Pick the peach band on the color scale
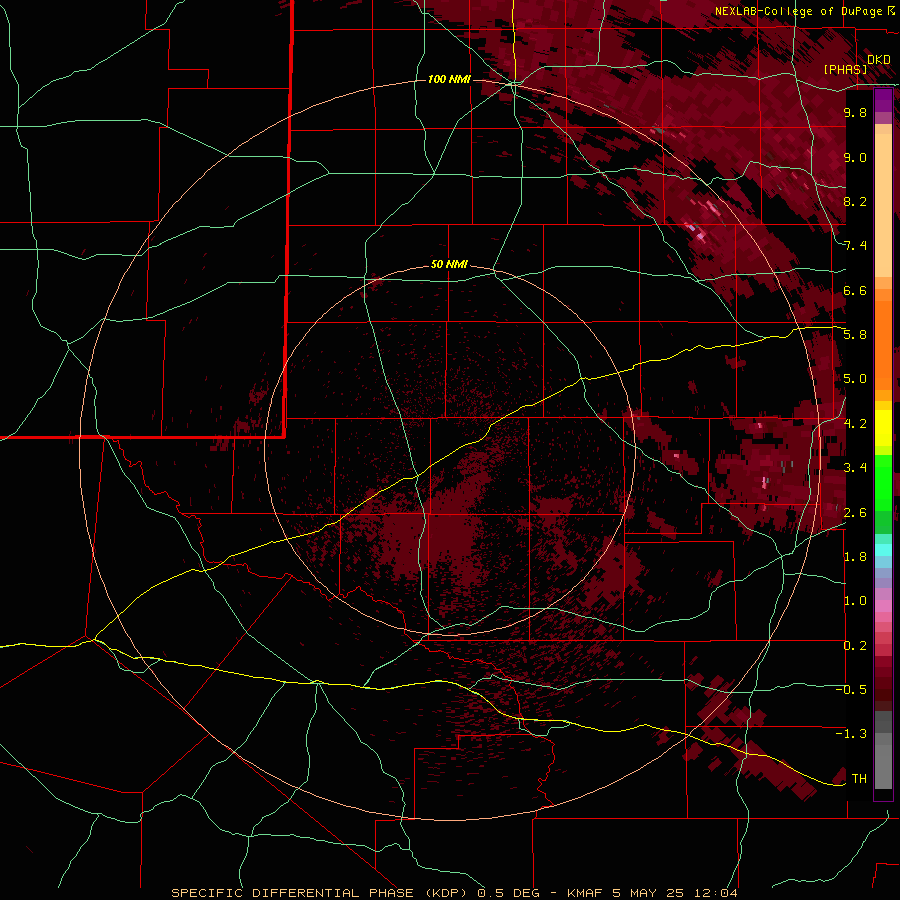 point(883,201)
